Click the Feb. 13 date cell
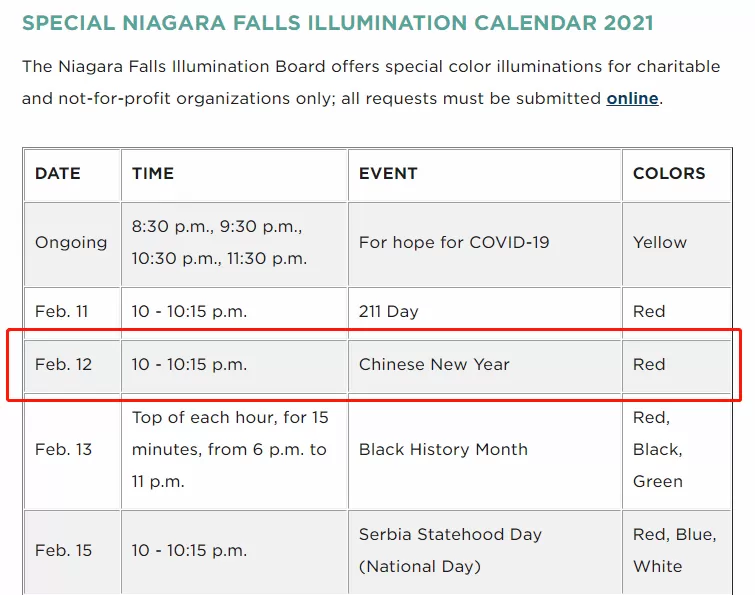This screenshot has width=755, height=595. [x=72, y=452]
